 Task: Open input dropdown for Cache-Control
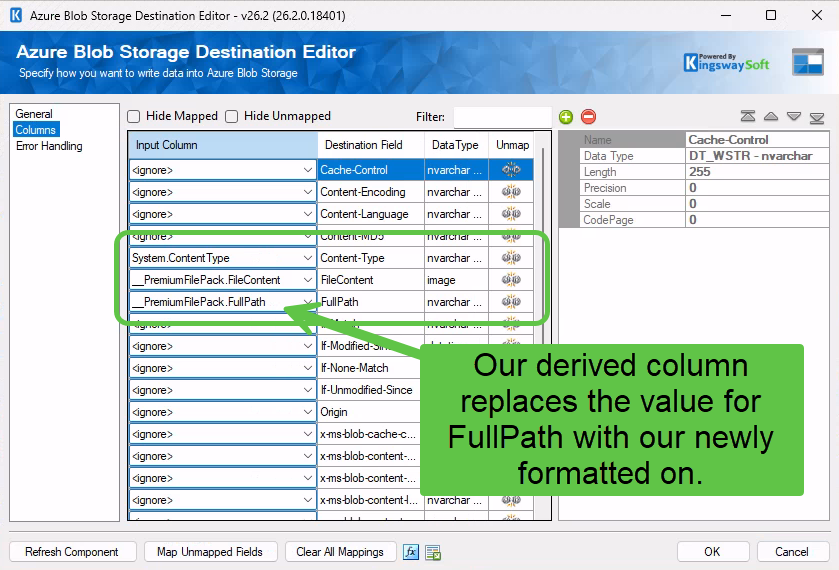[308, 170]
